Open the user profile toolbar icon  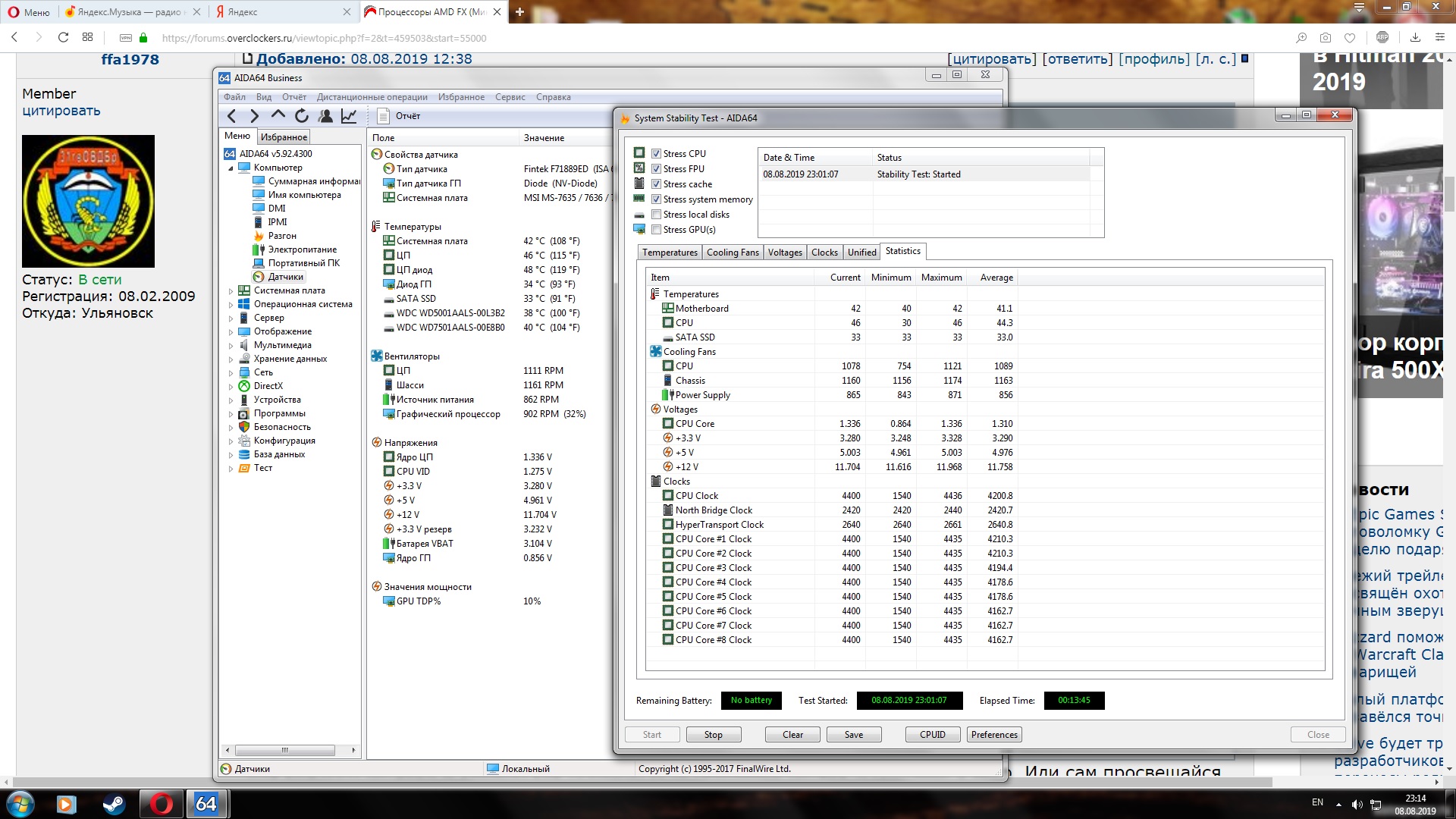[325, 116]
